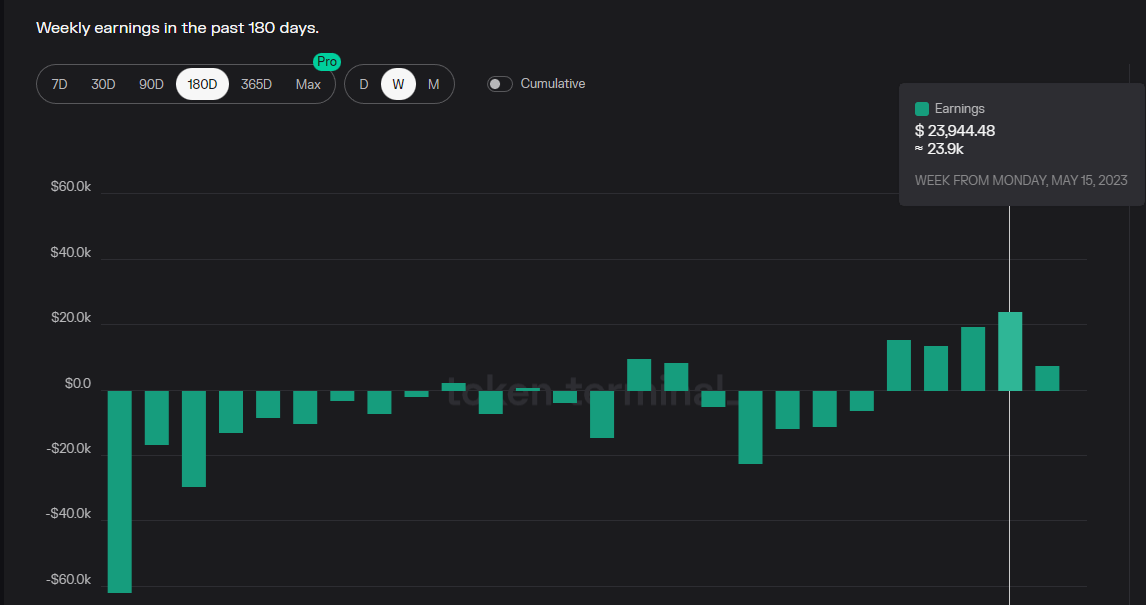Click the WEEK FROM MONDAY MAY 15 text

click(x=1021, y=180)
